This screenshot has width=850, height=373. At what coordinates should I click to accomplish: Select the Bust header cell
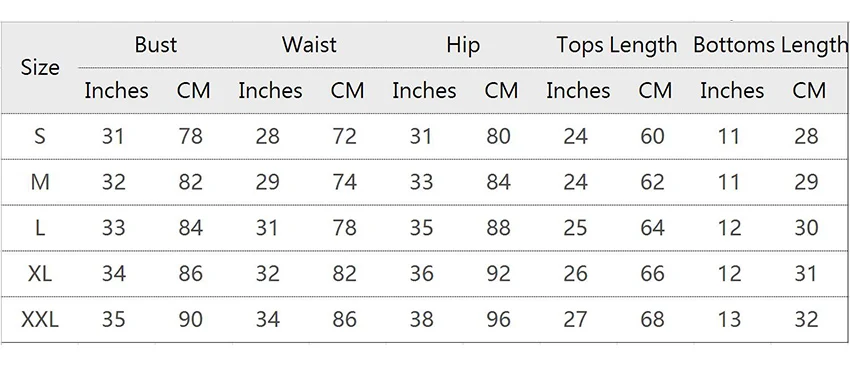(156, 44)
